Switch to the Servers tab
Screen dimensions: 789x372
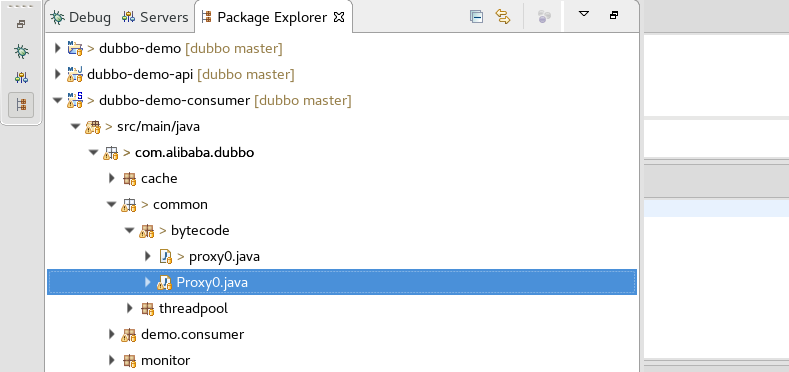pos(155,17)
